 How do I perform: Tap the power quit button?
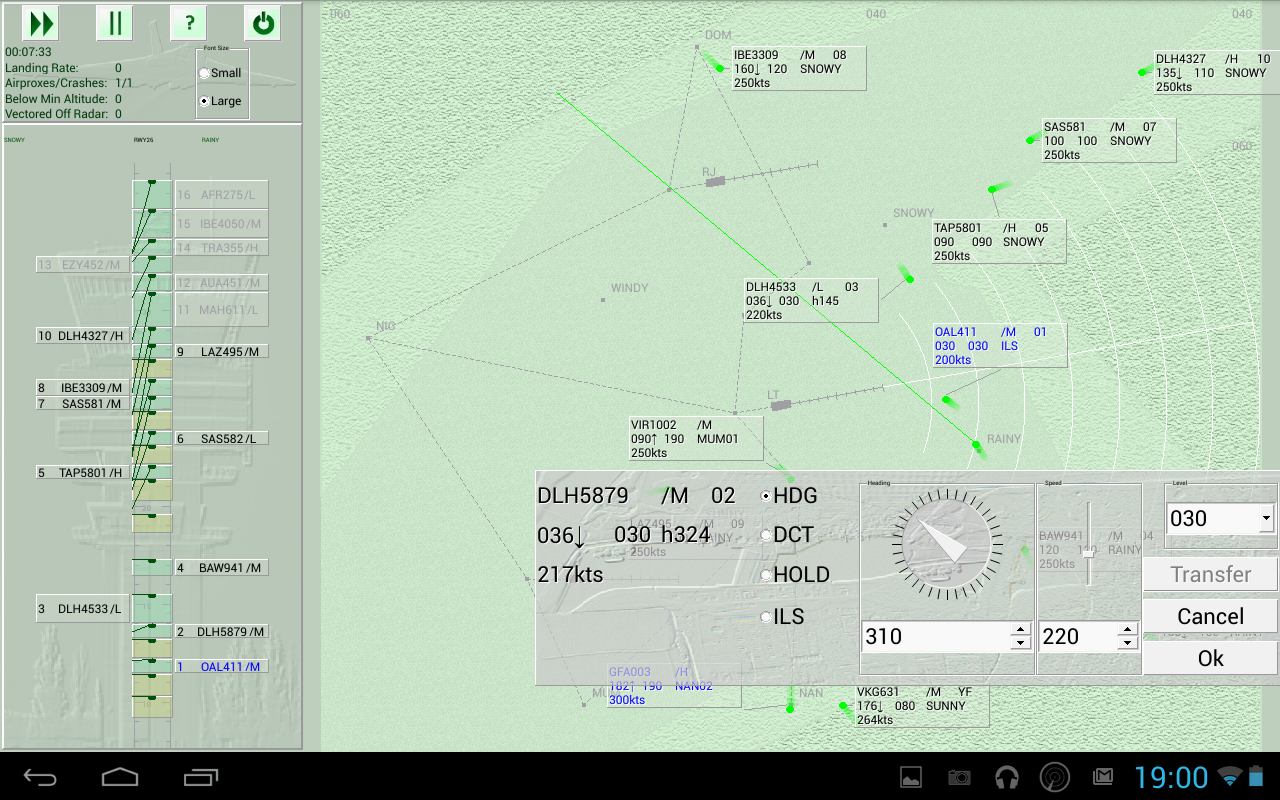click(263, 23)
